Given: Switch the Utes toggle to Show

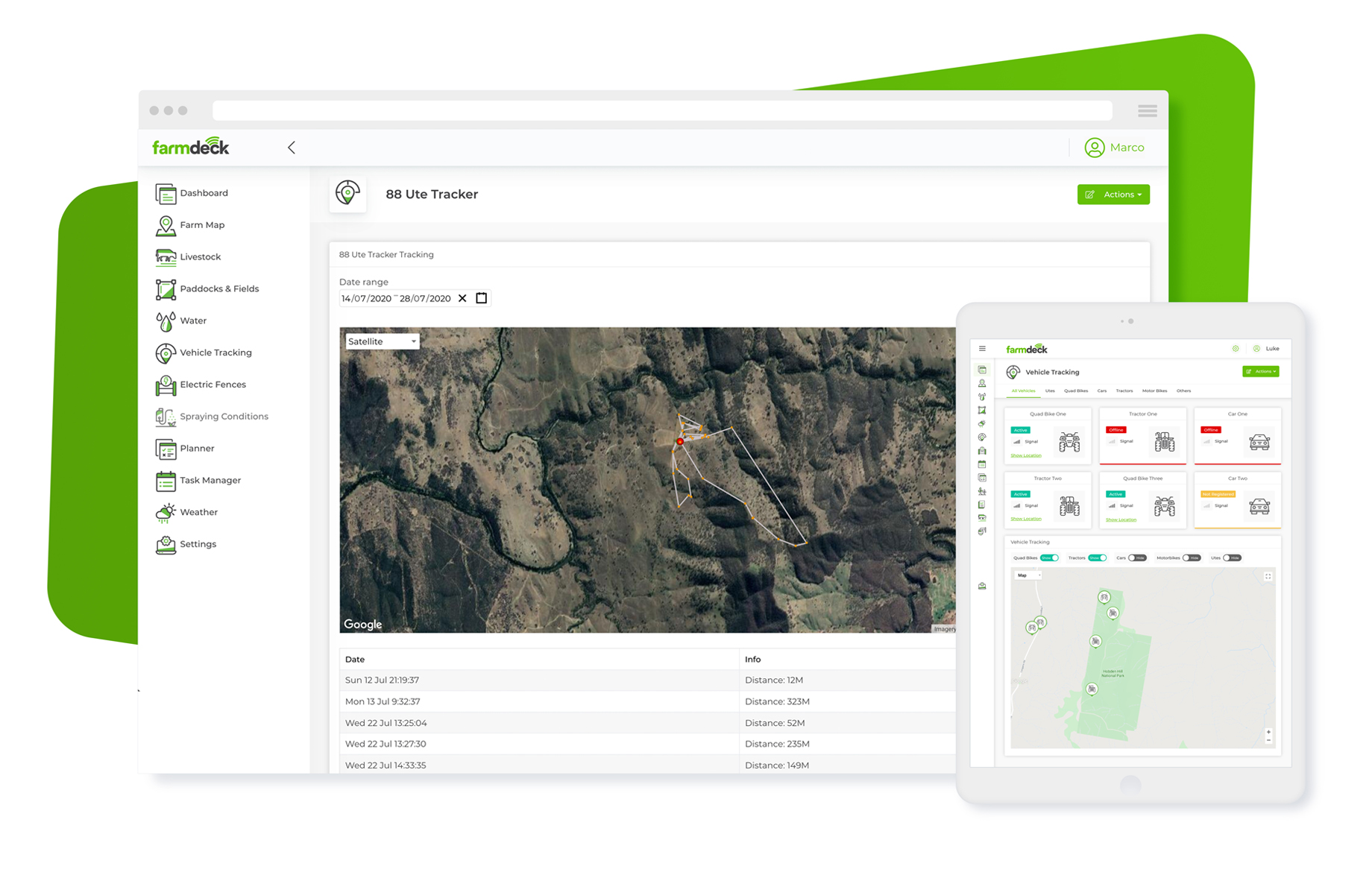Looking at the screenshot, I should 1233,557.
